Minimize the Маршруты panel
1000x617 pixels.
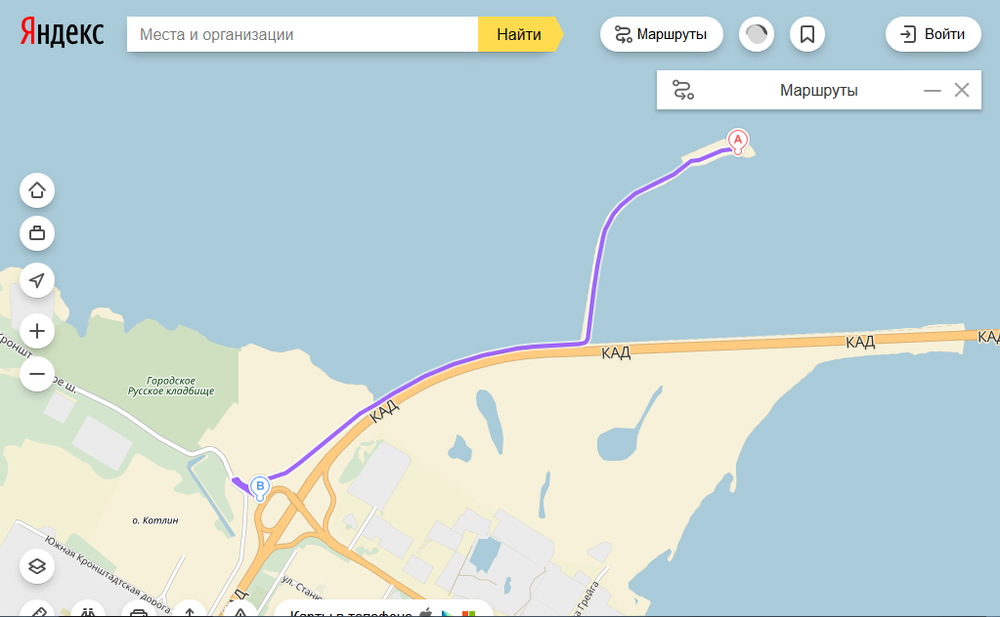coord(932,91)
